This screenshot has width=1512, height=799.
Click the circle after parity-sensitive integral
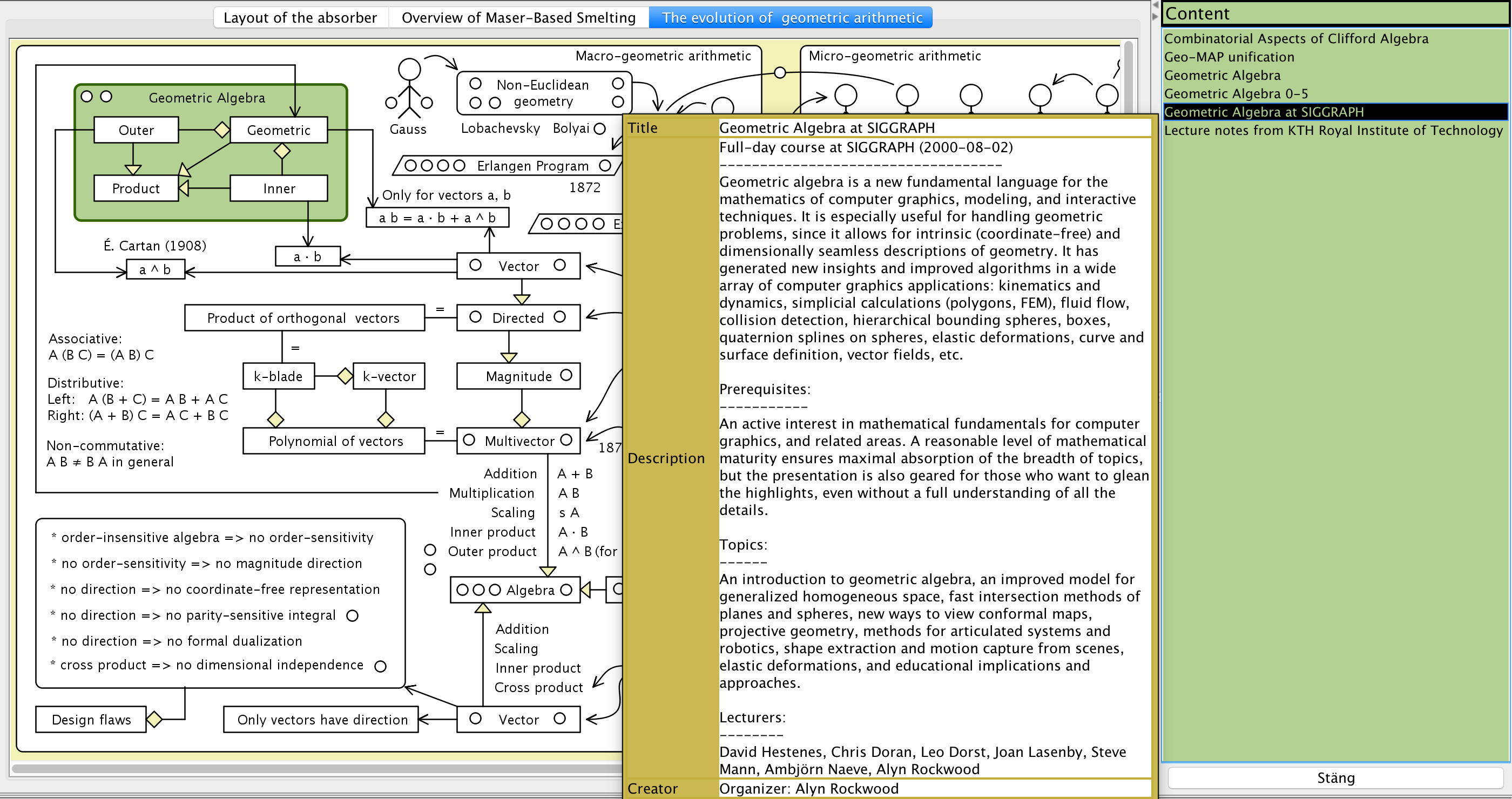[352, 615]
